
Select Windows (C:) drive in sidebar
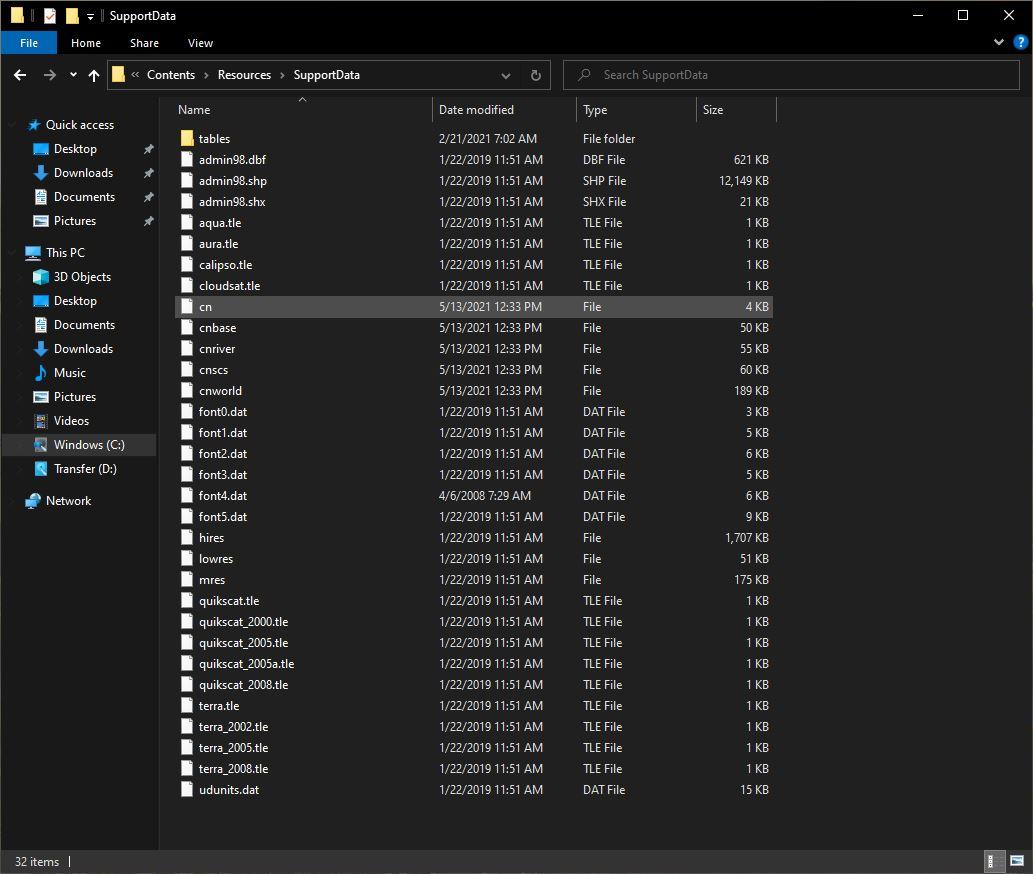pos(88,445)
